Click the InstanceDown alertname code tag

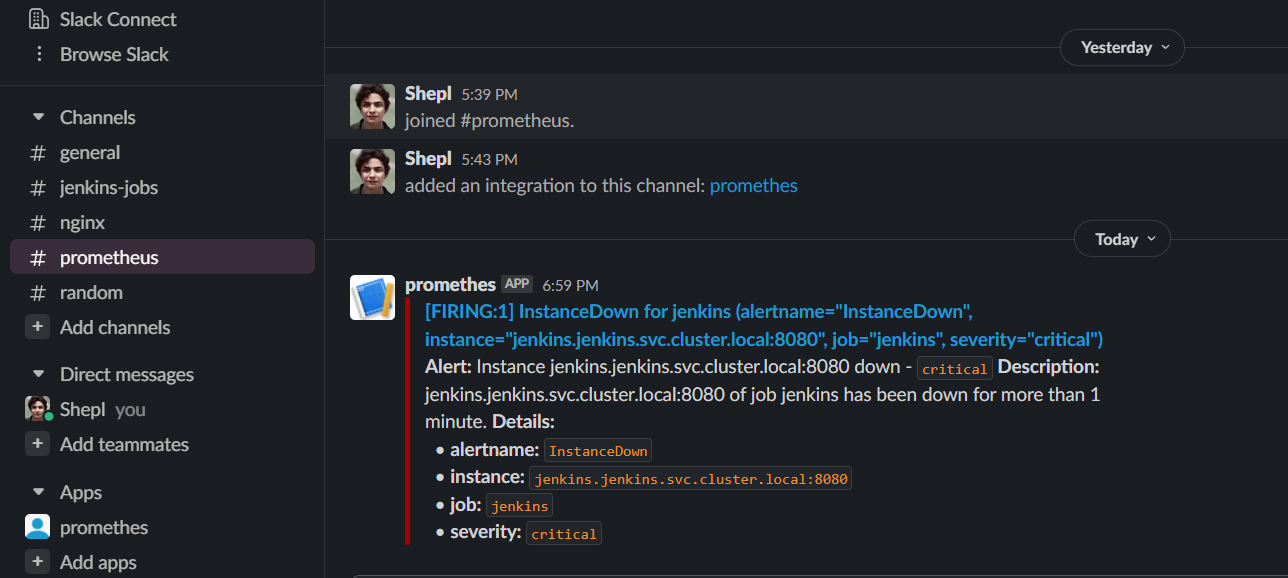(x=598, y=451)
